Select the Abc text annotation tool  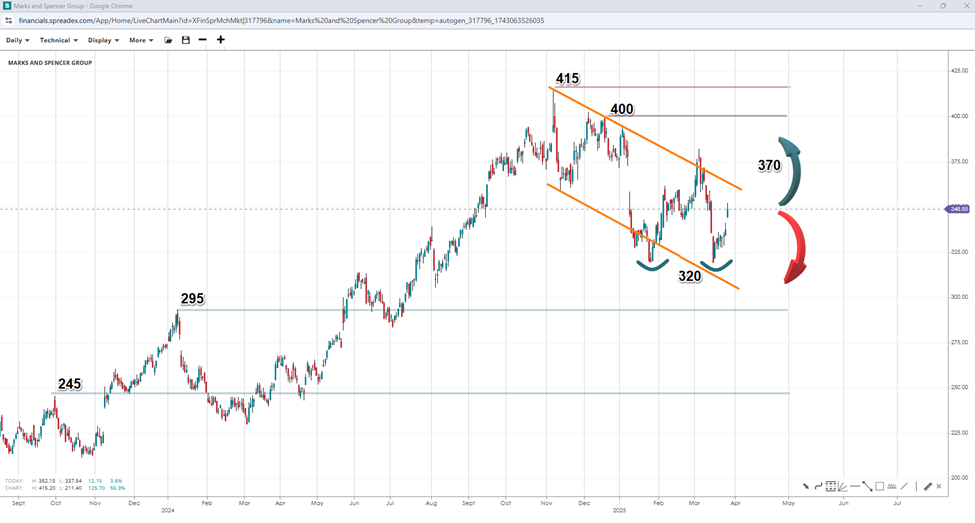tap(892, 486)
